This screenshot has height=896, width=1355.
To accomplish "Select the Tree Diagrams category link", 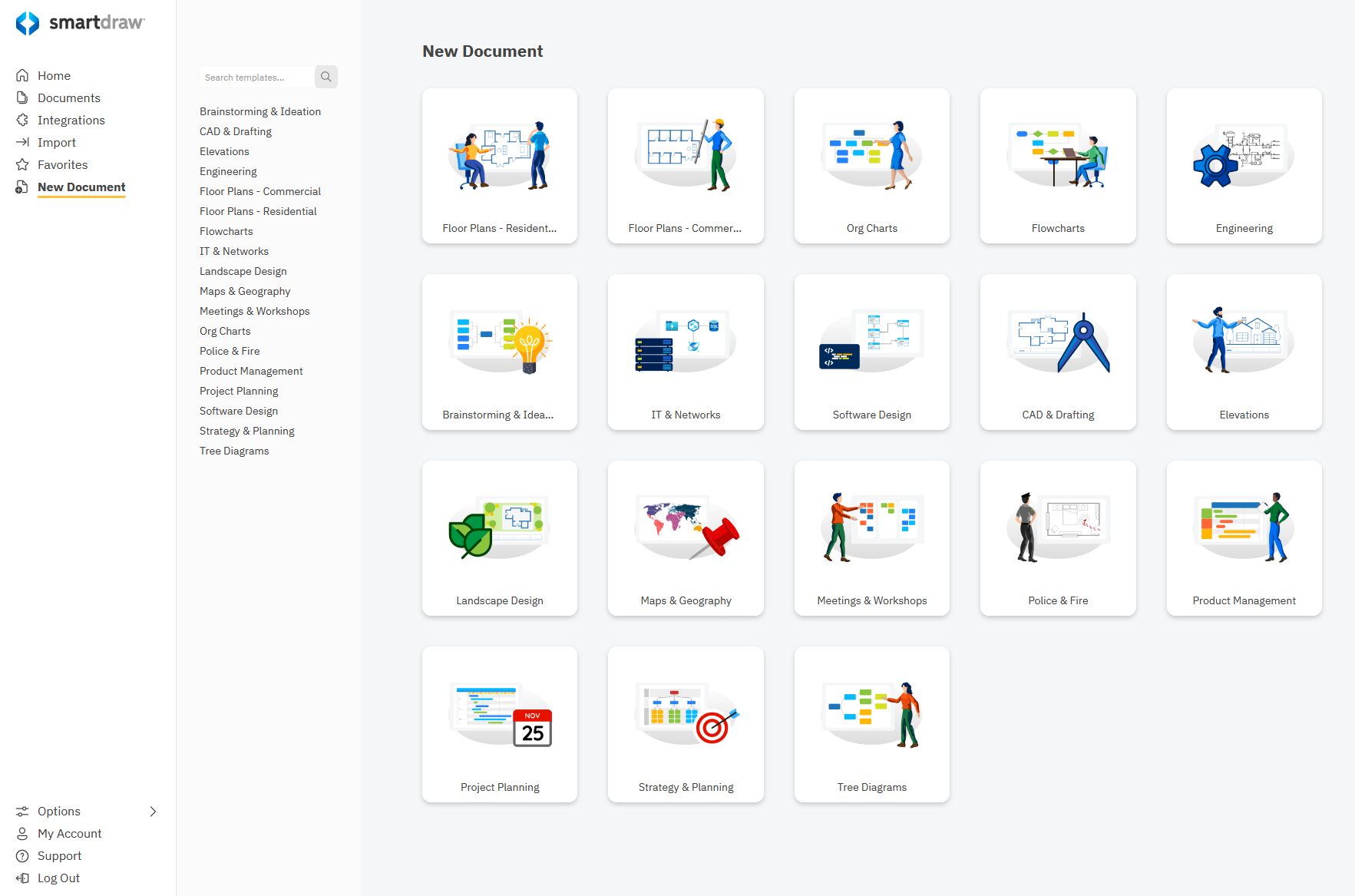I will click(x=234, y=451).
